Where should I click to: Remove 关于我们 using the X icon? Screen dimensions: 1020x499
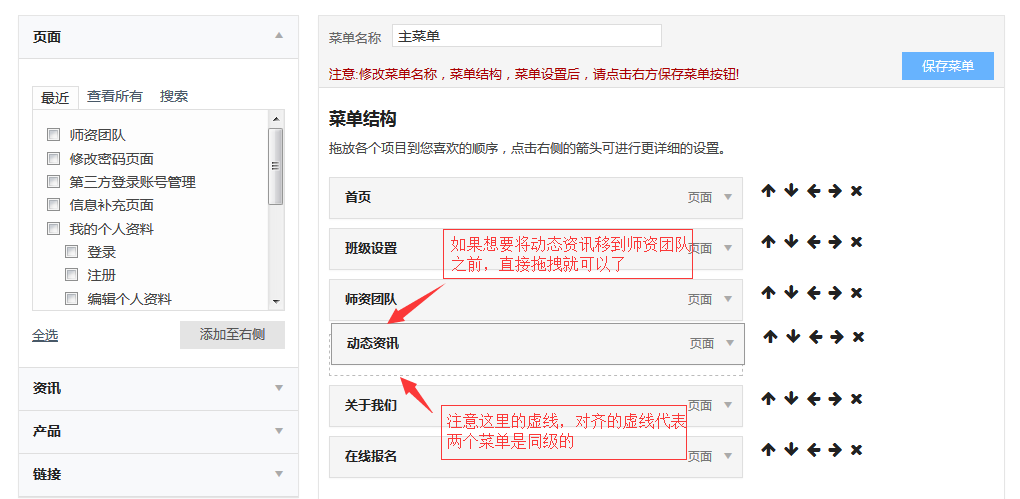coord(856,399)
